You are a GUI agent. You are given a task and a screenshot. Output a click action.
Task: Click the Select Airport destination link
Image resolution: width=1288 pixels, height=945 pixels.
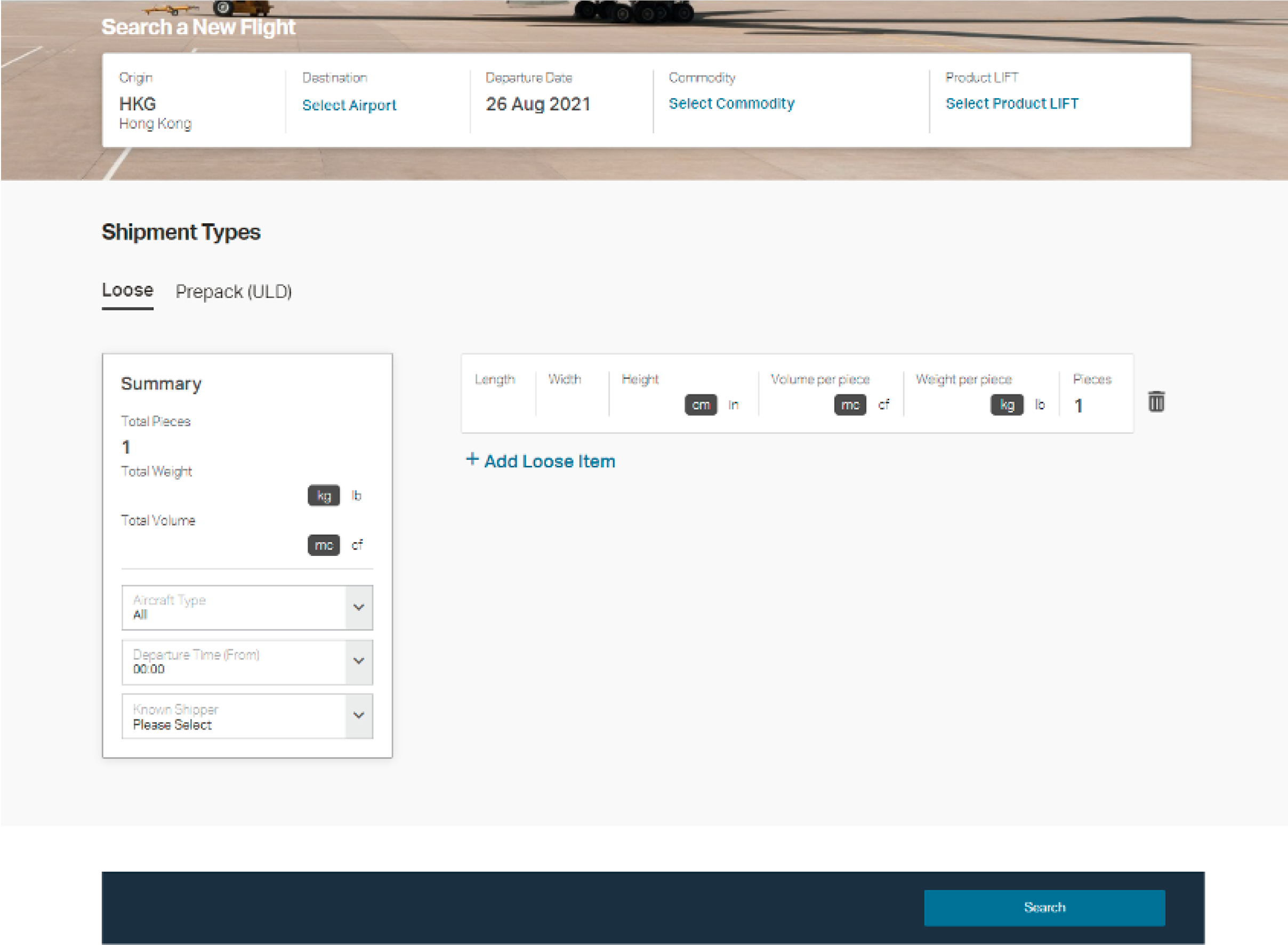pyautogui.click(x=349, y=105)
